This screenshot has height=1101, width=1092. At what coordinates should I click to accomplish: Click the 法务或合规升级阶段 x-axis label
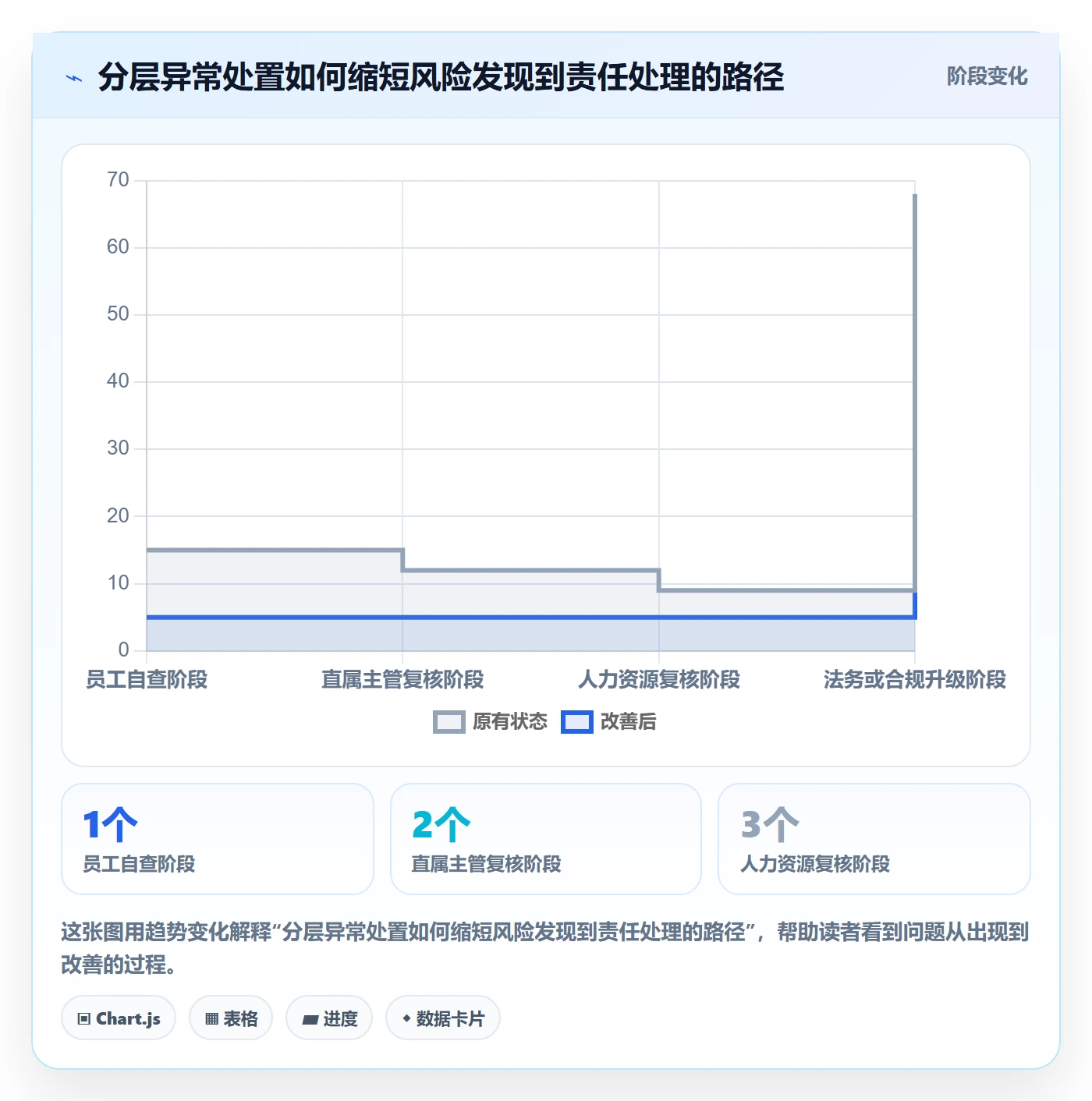pos(915,680)
